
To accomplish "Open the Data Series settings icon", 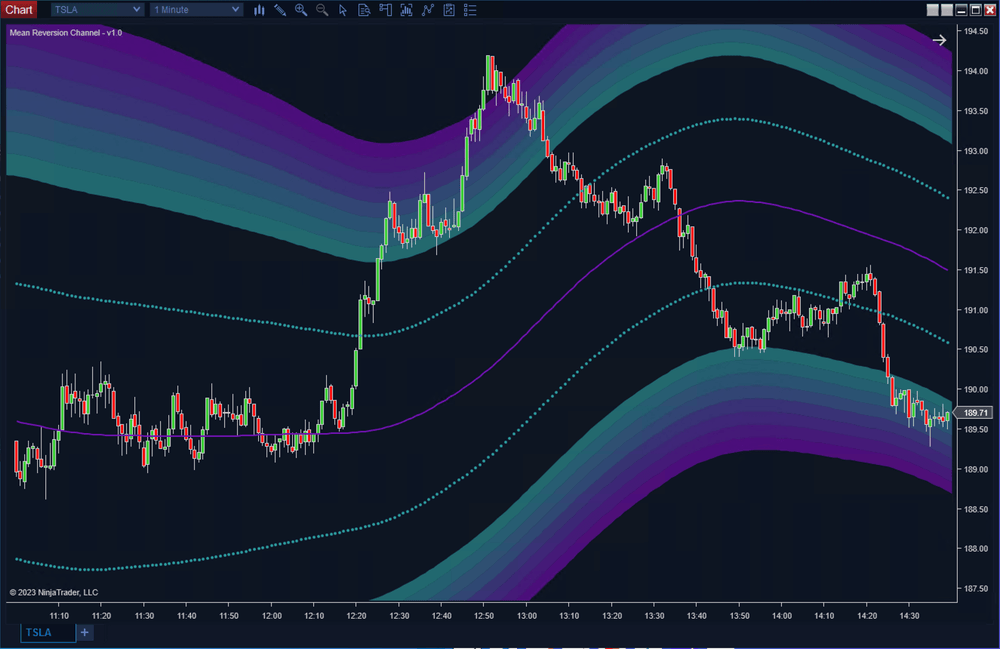I will click(364, 10).
